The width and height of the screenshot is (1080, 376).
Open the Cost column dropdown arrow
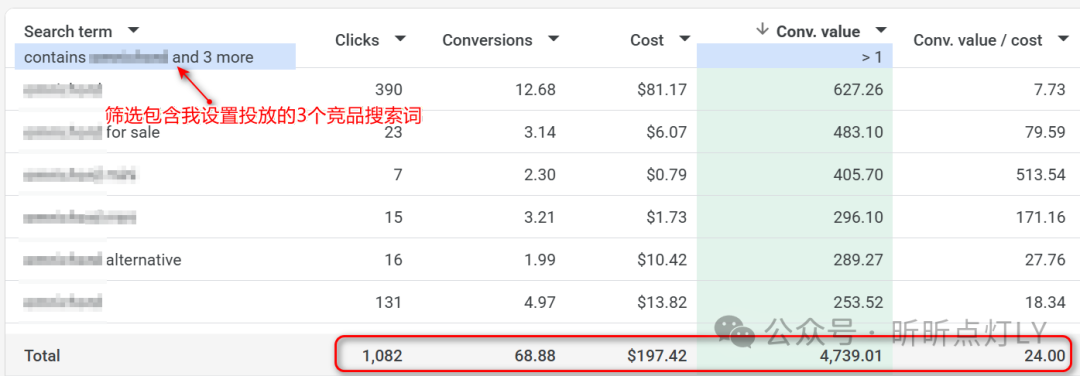point(684,39)
